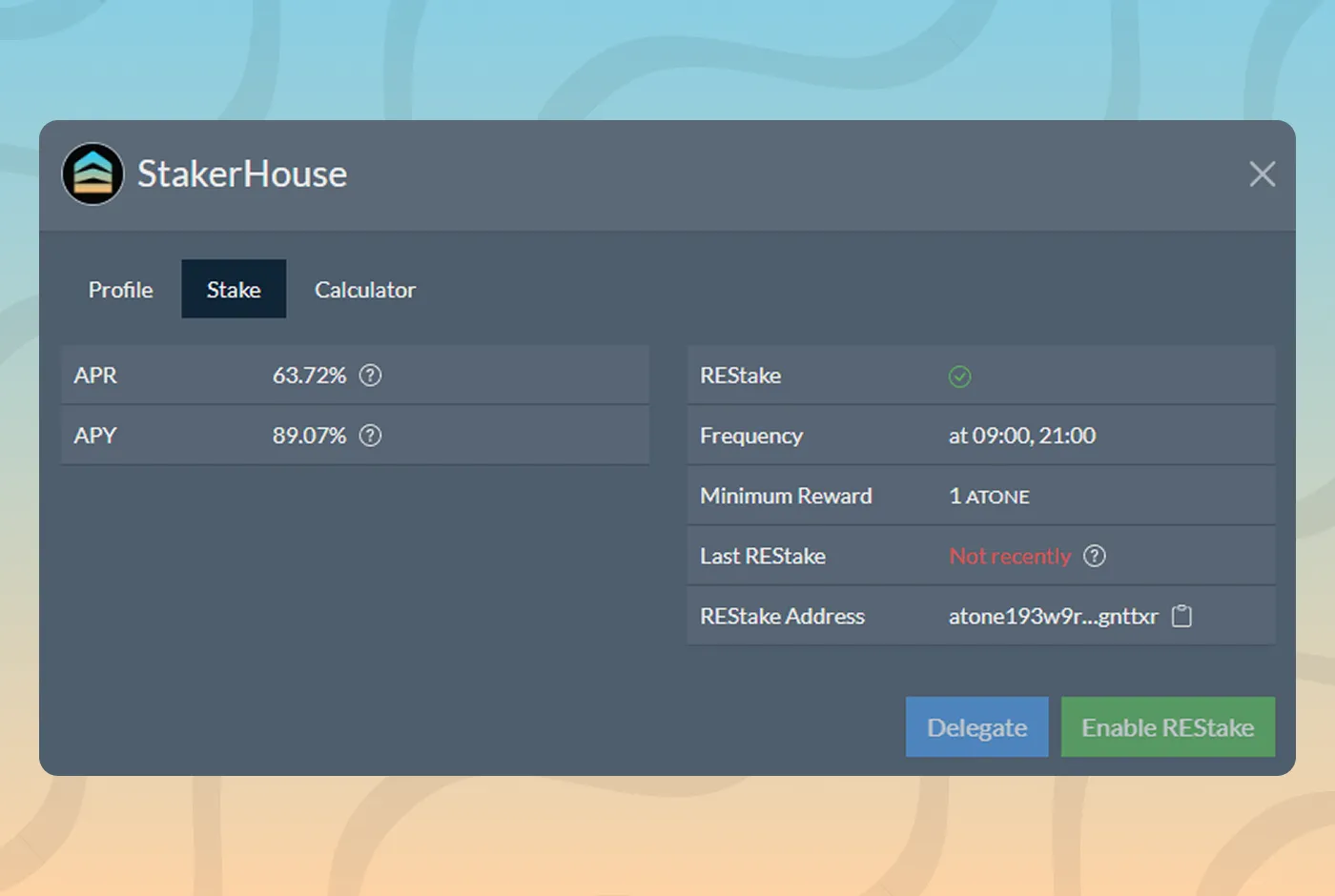
Task: Enable REStake using the green button
Action: coord(1167,727)
